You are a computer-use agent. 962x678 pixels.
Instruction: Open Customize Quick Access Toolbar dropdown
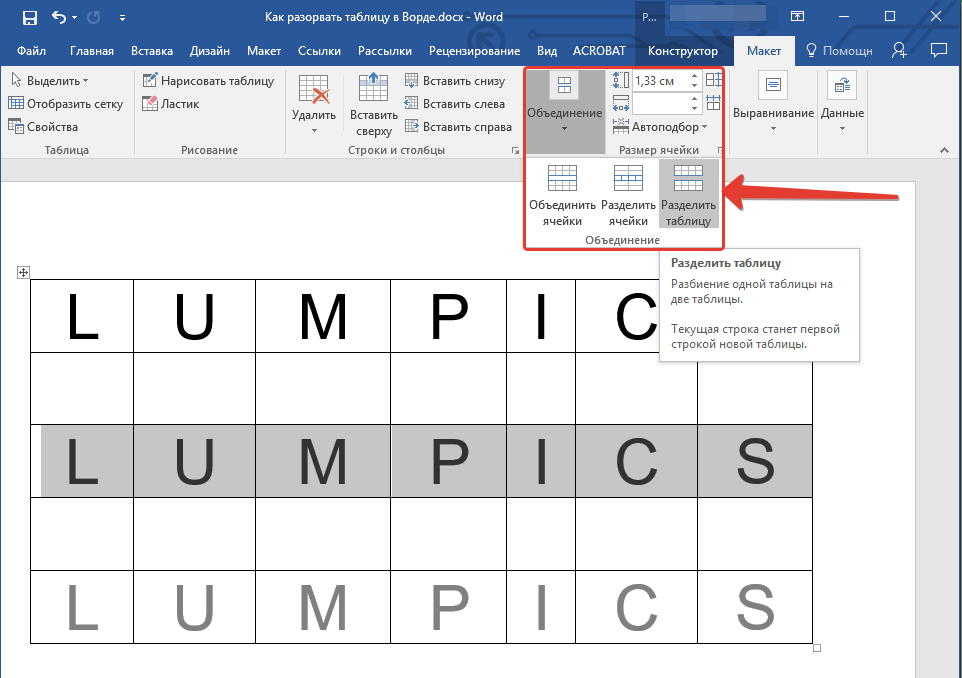122,18
